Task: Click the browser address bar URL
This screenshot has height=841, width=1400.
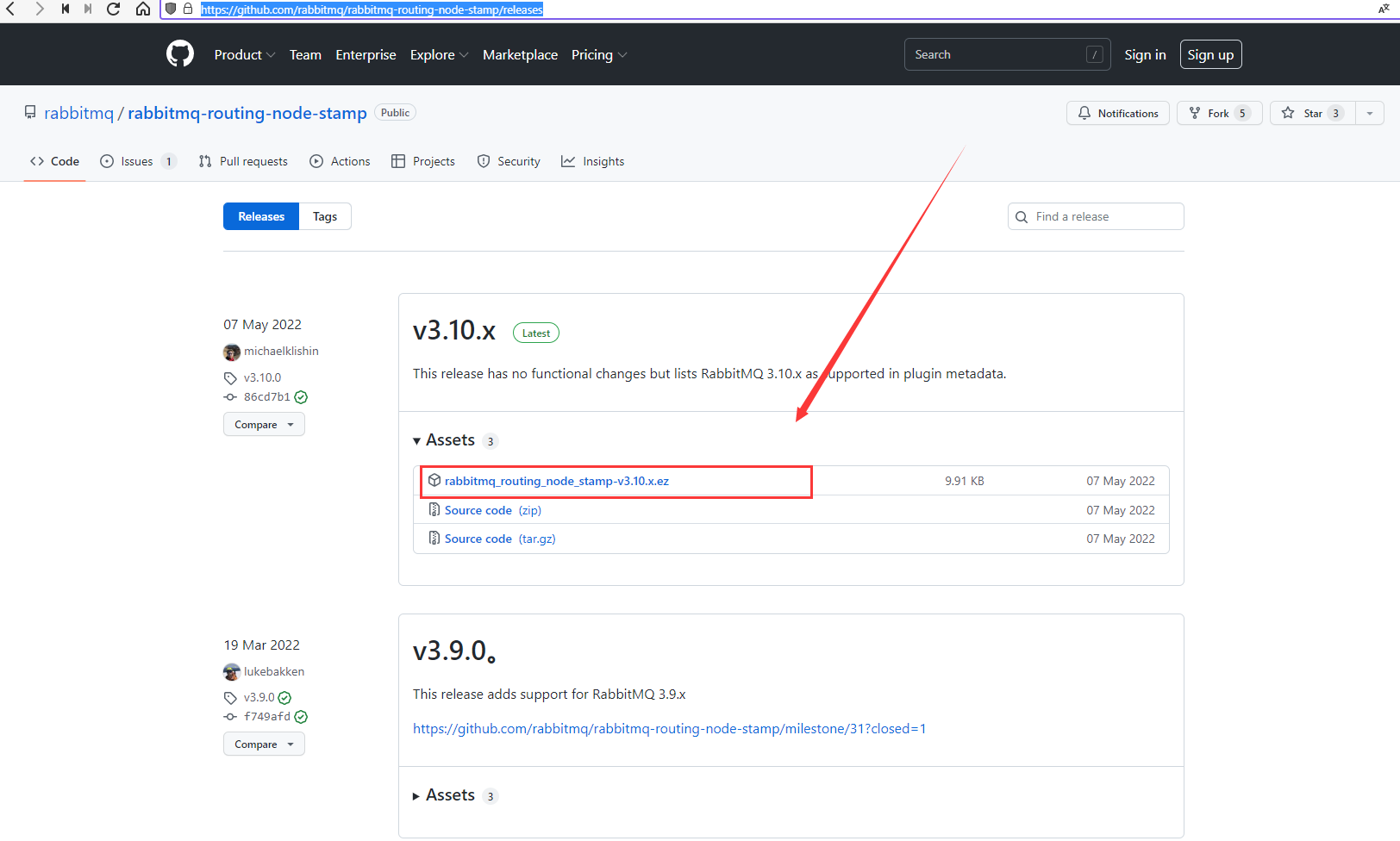Action: pos(372,9)
